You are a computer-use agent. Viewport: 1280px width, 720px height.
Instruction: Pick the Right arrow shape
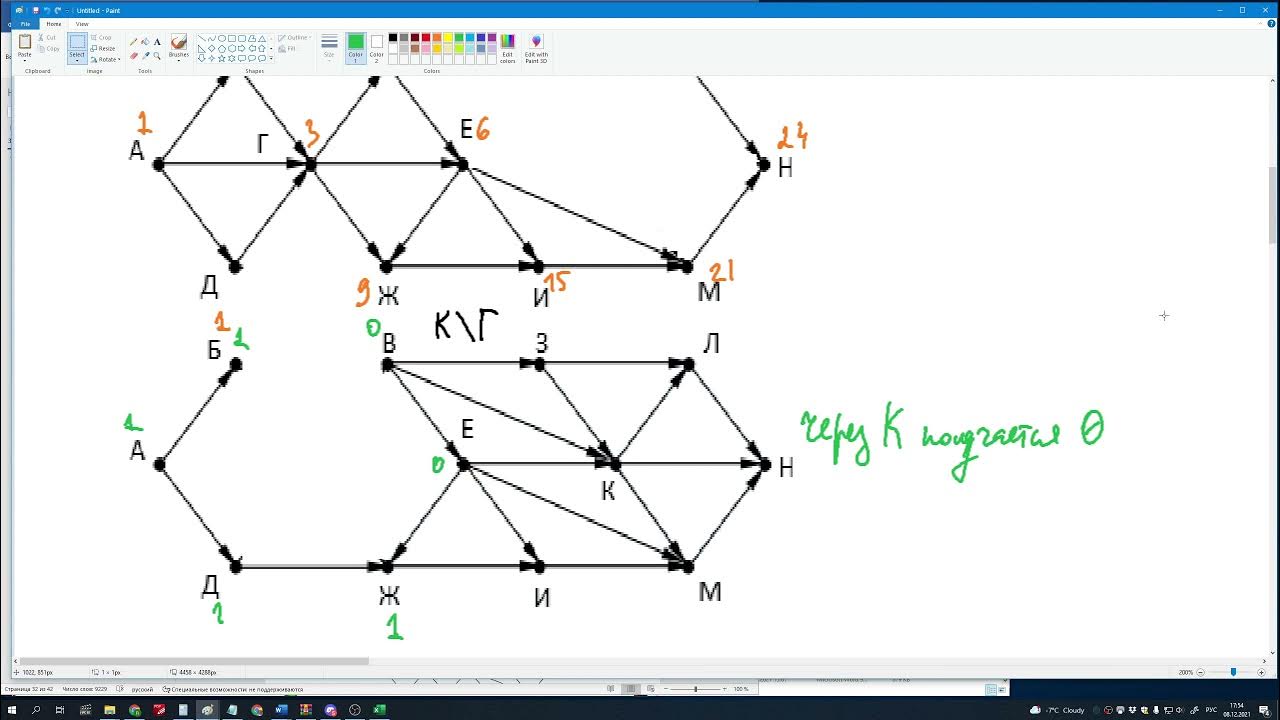[x=241, y=48]
